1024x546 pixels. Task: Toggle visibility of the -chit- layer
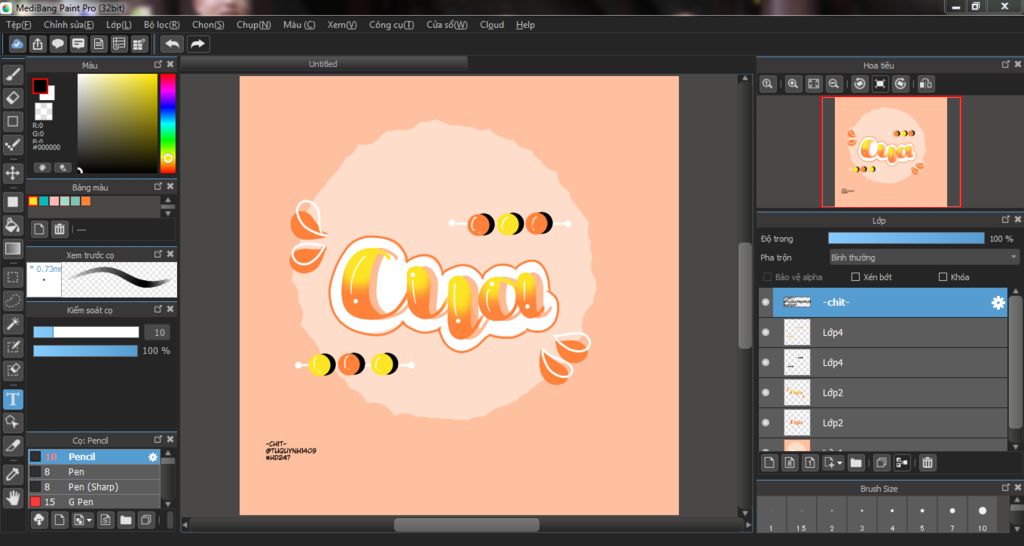pyautogui.click(x=765, y=302)
